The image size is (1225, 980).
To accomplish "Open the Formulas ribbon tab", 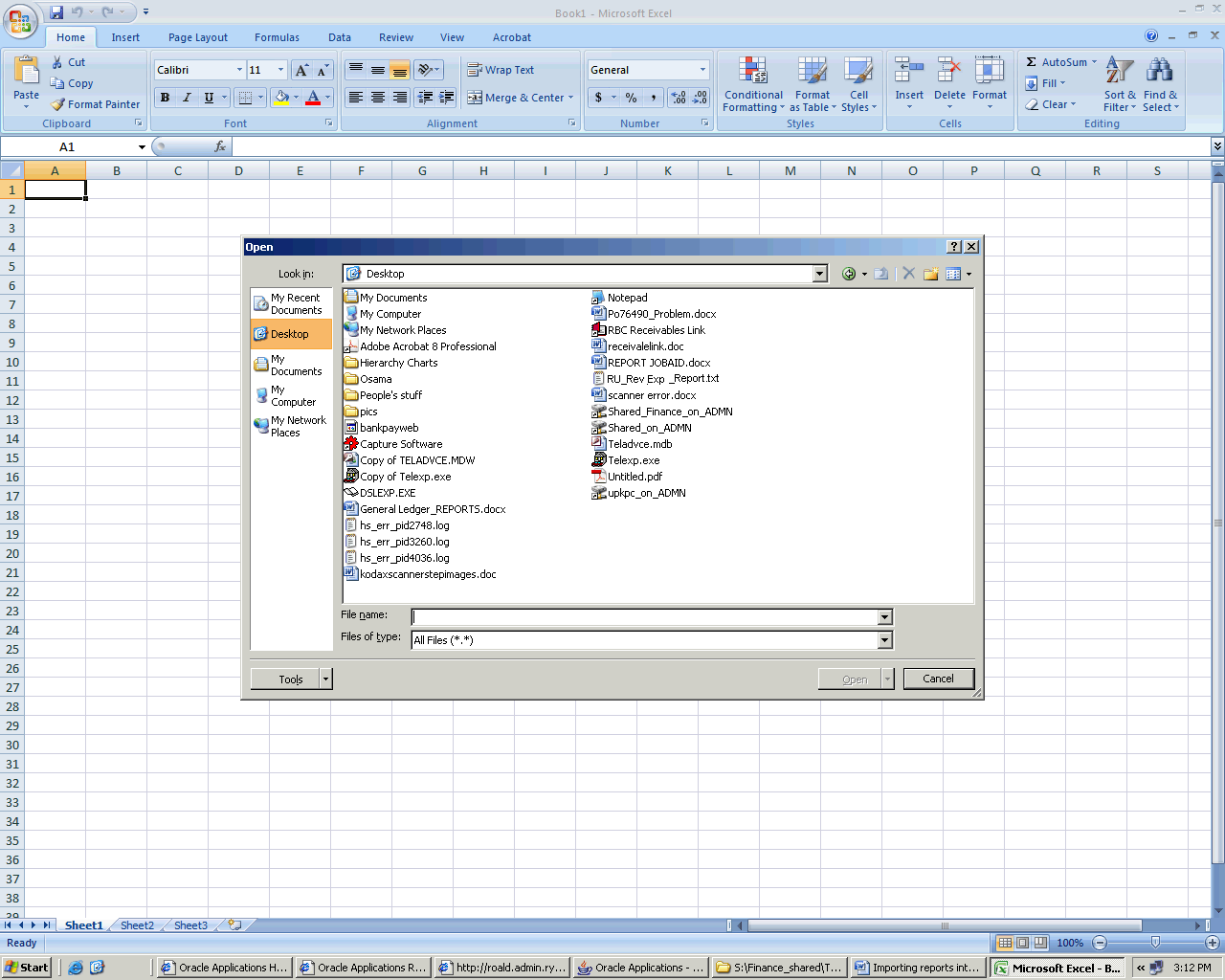I will click(277, 37).
